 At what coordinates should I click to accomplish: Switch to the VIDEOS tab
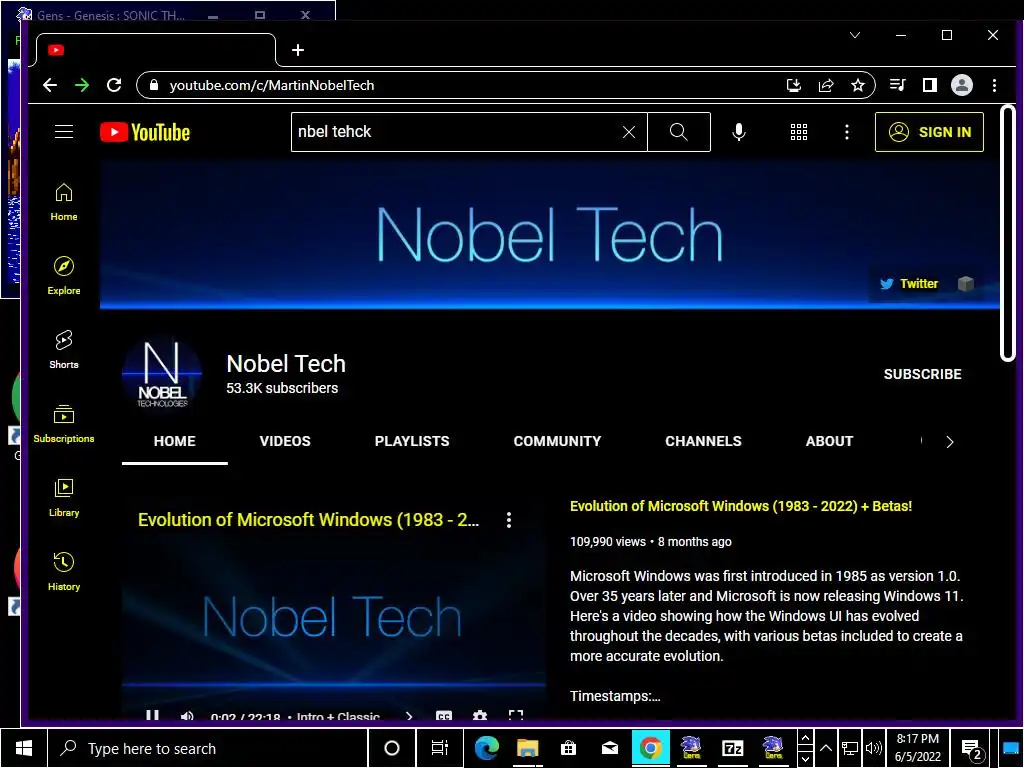[285, 441]
